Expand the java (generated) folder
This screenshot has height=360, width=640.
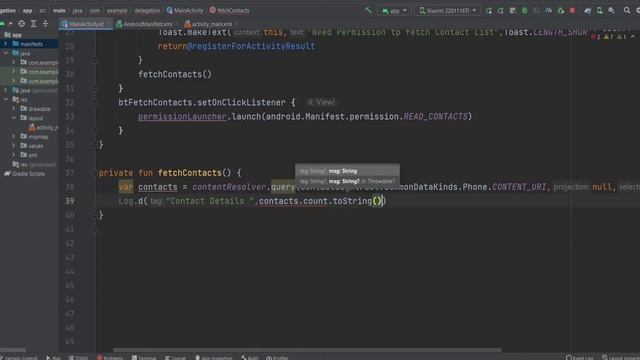tap(5, 90)
